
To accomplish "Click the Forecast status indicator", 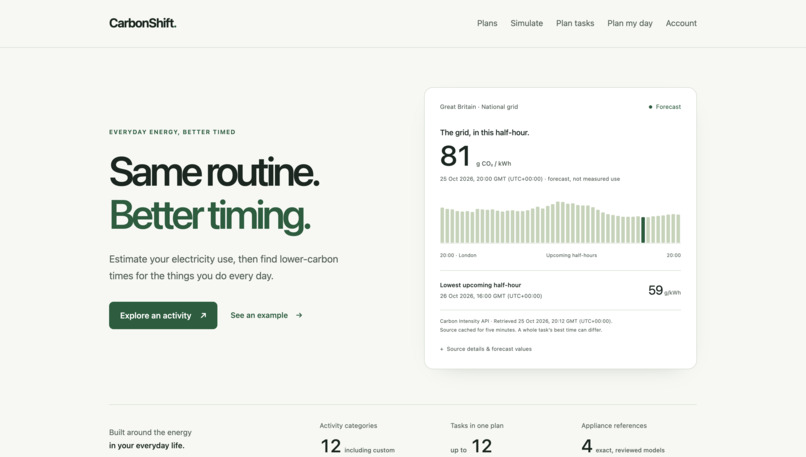I will click(665, 107).
